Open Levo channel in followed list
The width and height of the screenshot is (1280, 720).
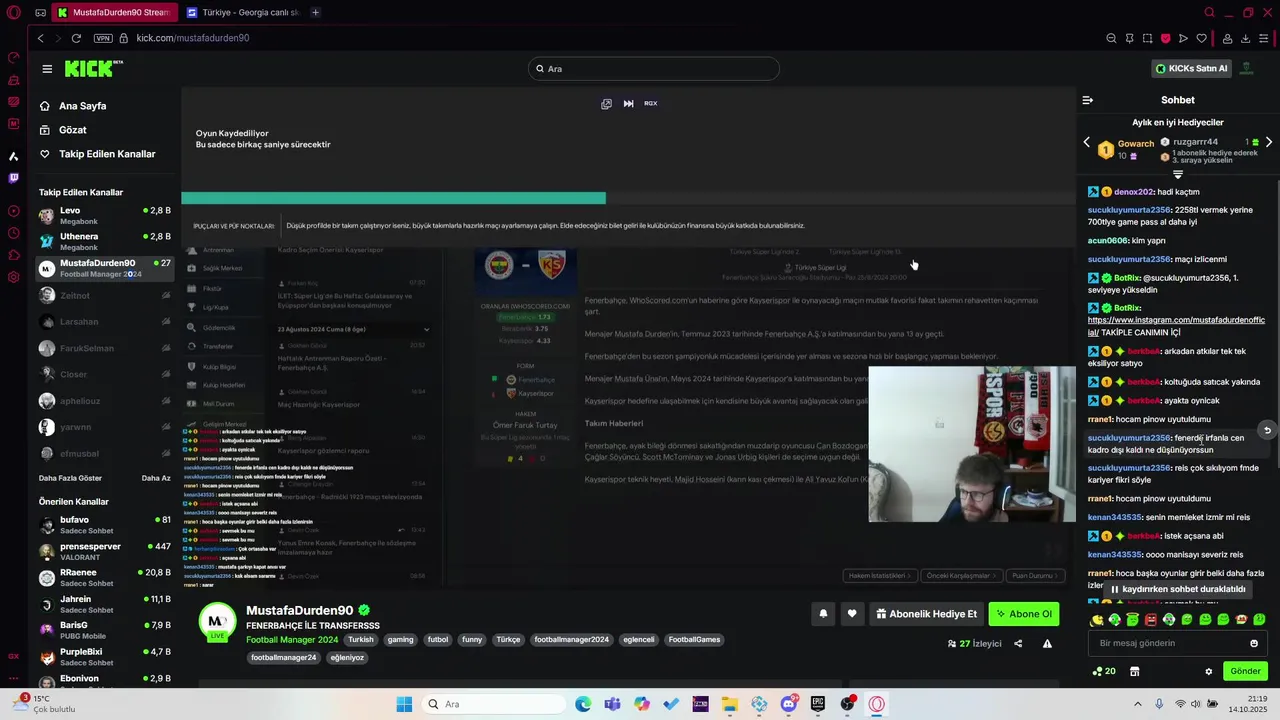pos(104,215)
